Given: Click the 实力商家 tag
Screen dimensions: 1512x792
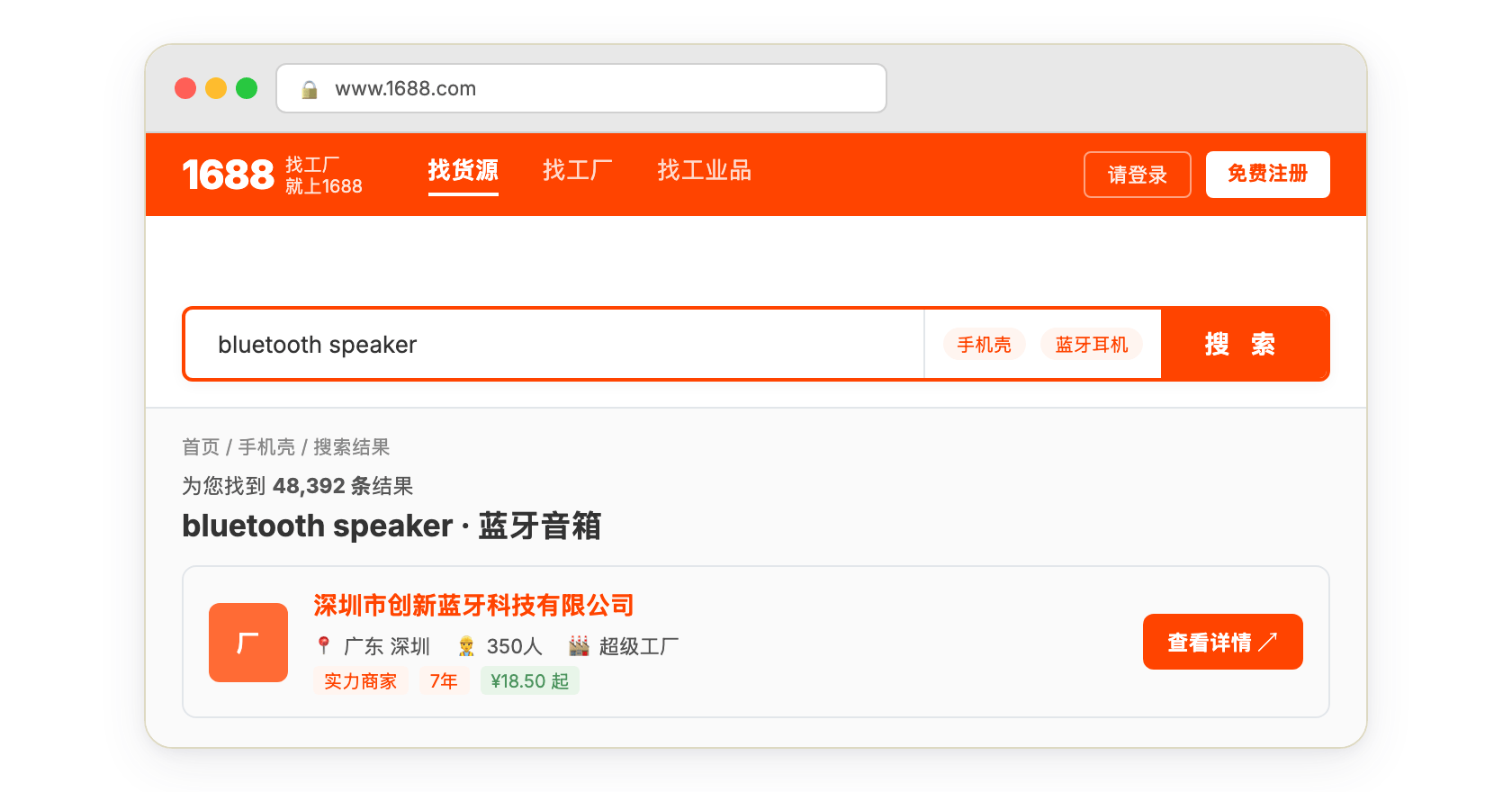Looking at the screenshot, I should click(x=360, y=681).
